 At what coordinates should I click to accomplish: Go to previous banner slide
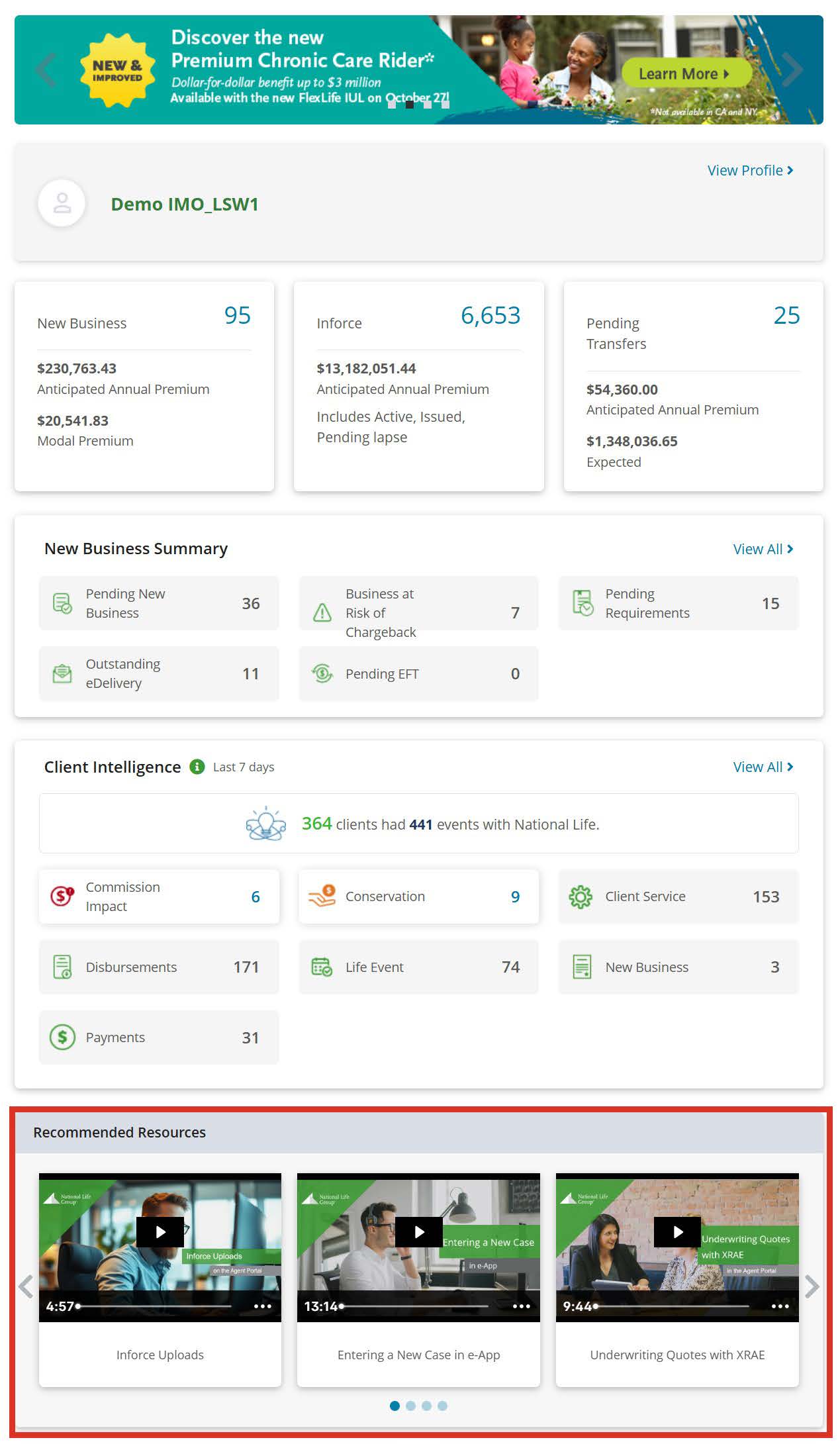45,70
